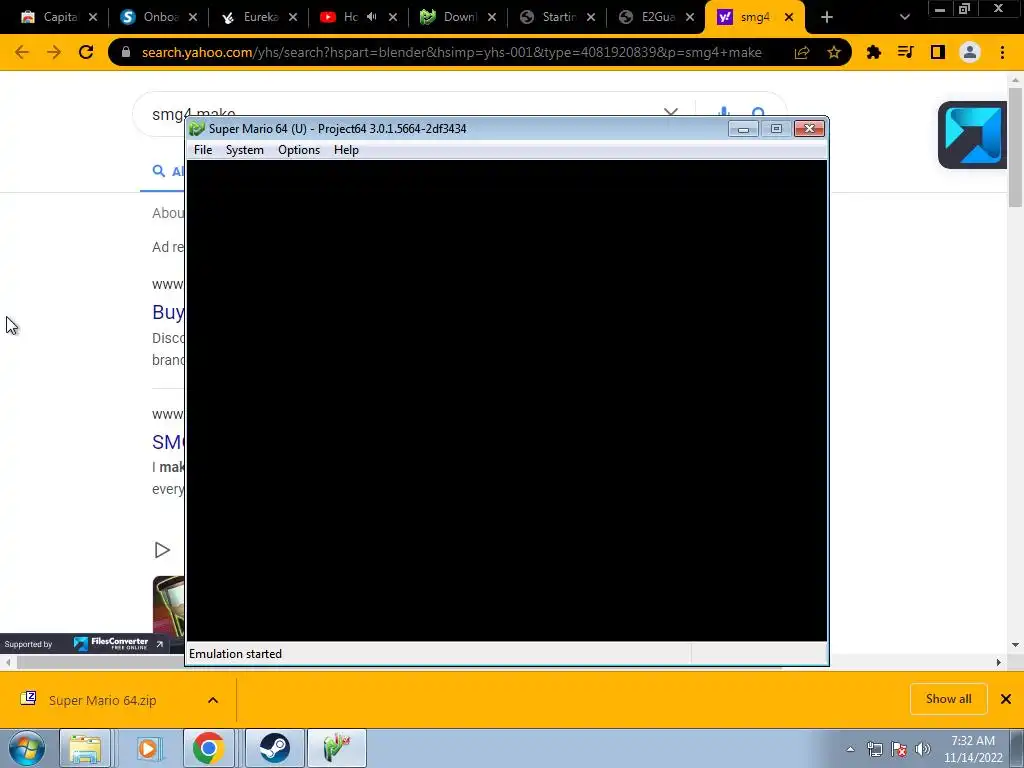Click the Project64 title bar icon
1024x768 pixels.
(197, 129)
